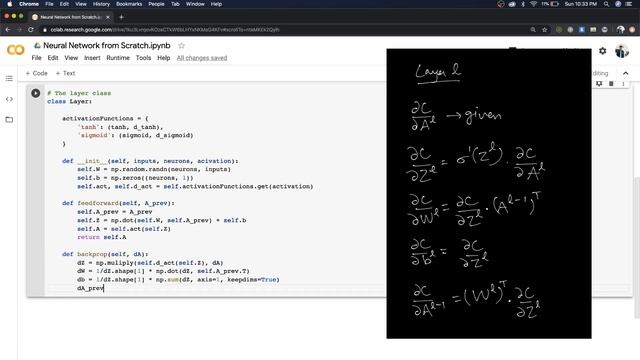Go forward in Chrome history
This screenshot has width=640, height=360.
(19, 30)
